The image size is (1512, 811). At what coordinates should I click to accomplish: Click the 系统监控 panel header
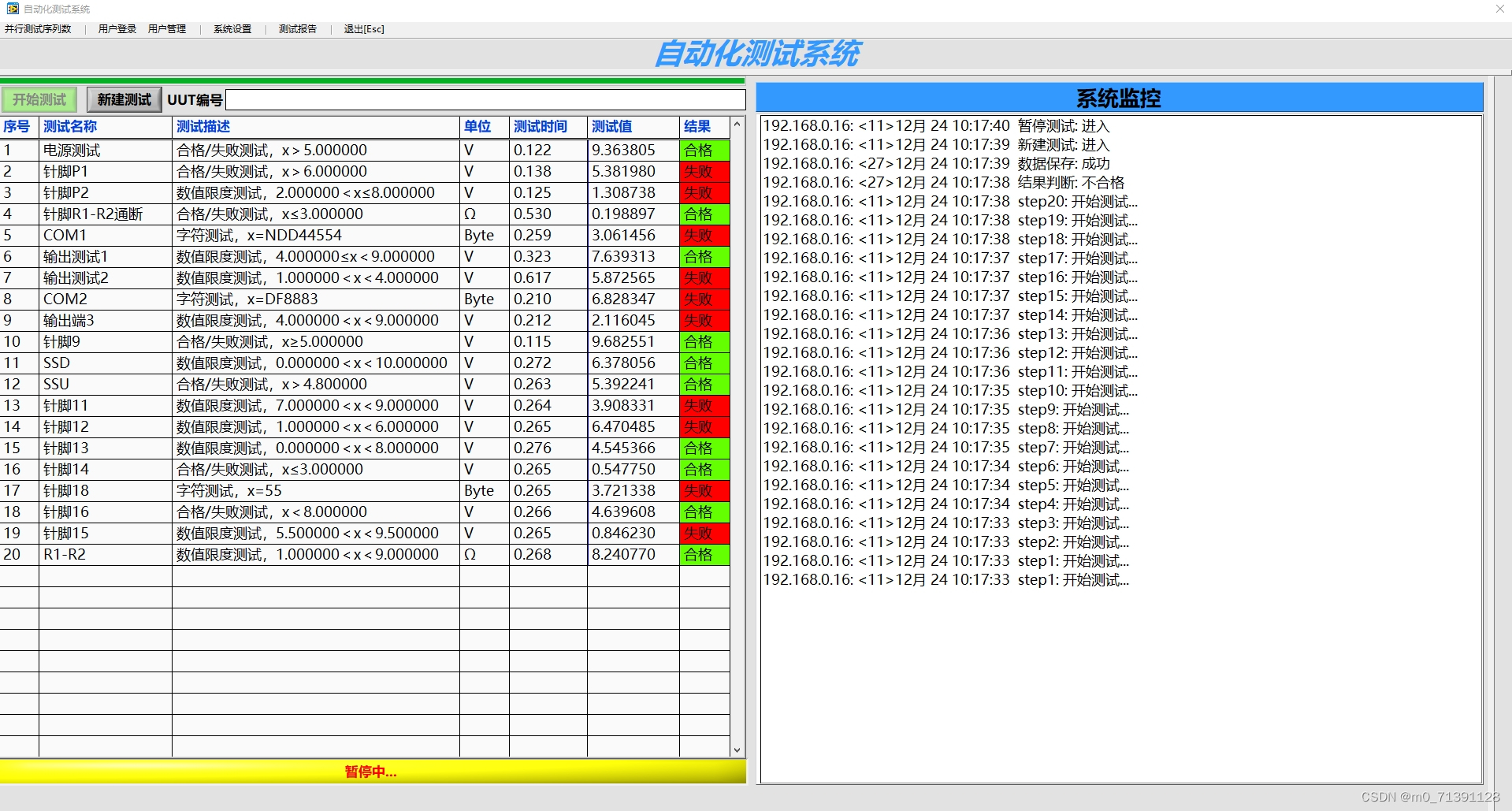click(1119, 98)
